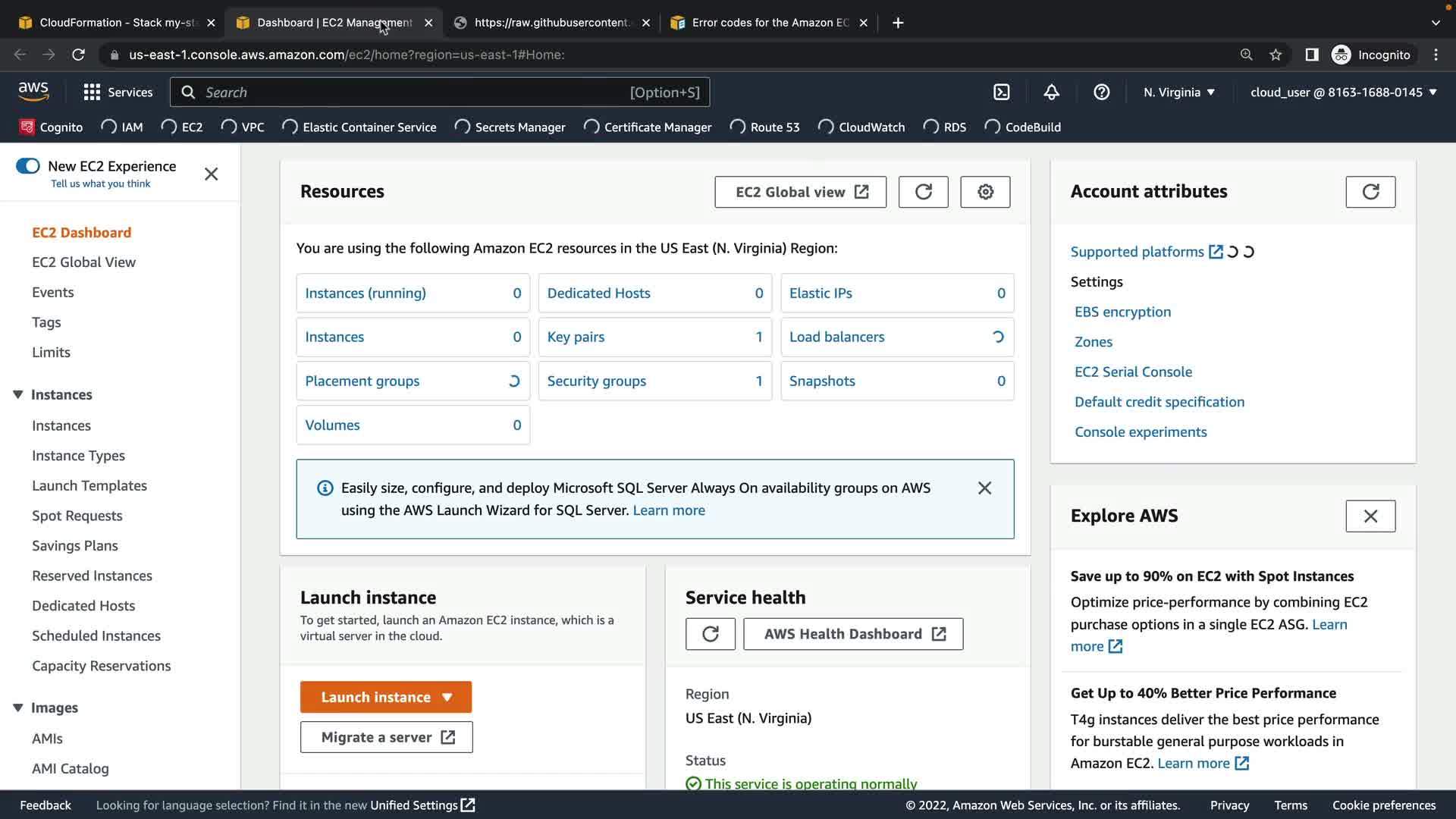
Task: Click the help question mark icon
Action: click(1101, 92)
